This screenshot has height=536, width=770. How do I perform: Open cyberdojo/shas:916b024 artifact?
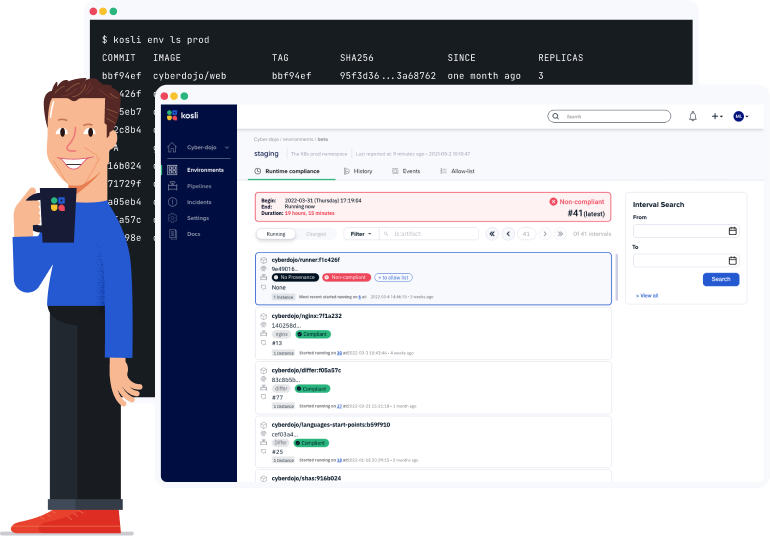[x=306, y=479]
